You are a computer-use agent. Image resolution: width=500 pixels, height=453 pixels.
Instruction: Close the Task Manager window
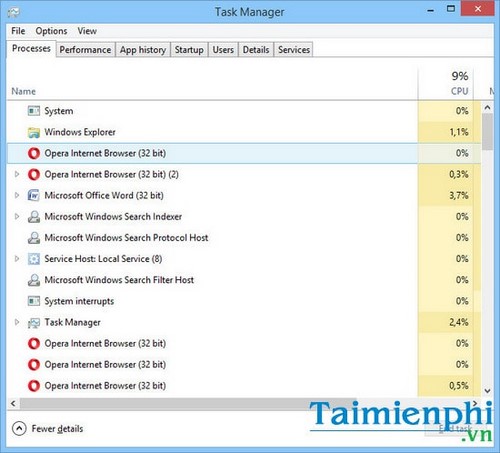click(478, 9)
